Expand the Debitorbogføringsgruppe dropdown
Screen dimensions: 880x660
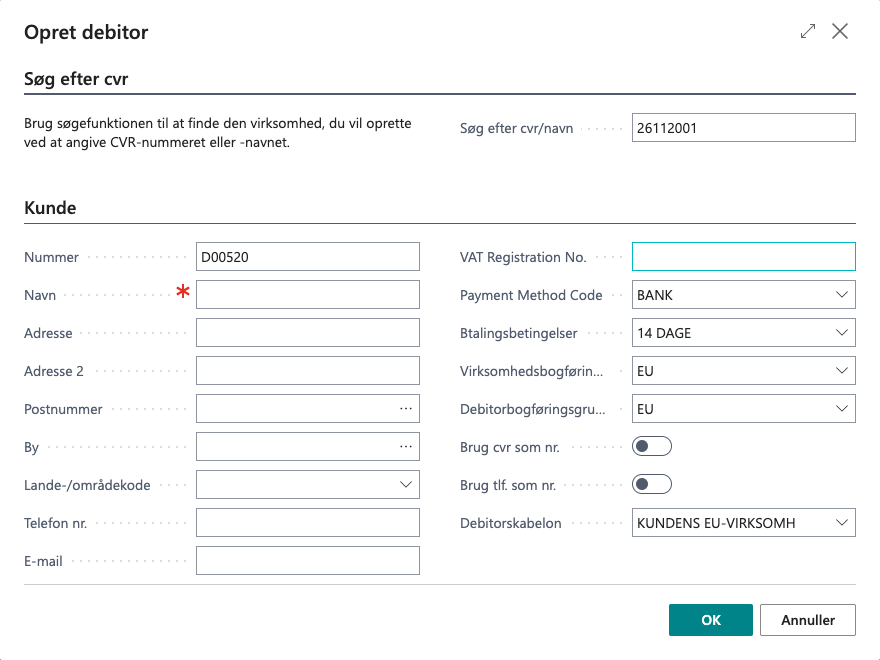[x=841, y=409]
